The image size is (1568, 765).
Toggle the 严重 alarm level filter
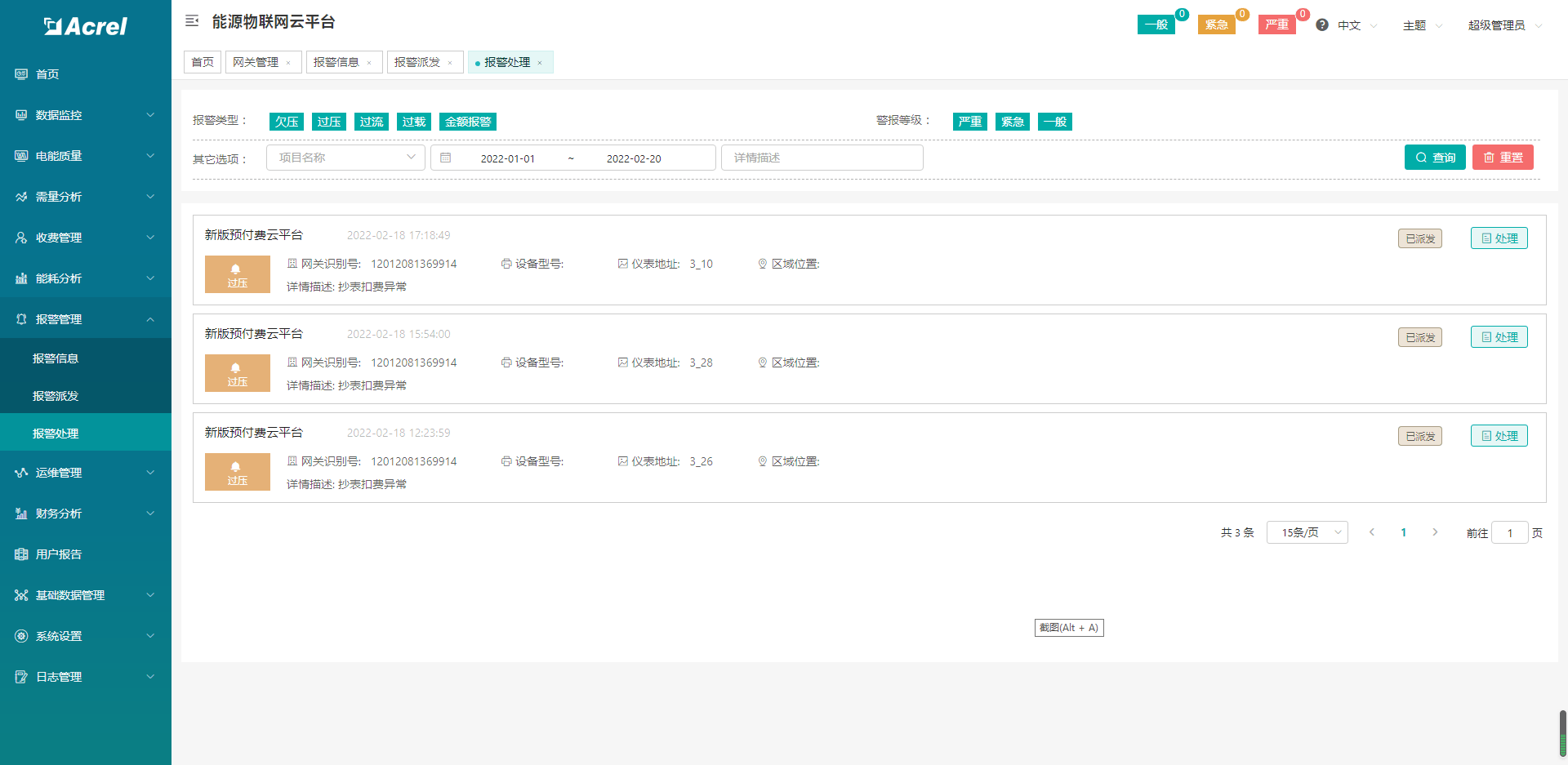click(970, 122)
